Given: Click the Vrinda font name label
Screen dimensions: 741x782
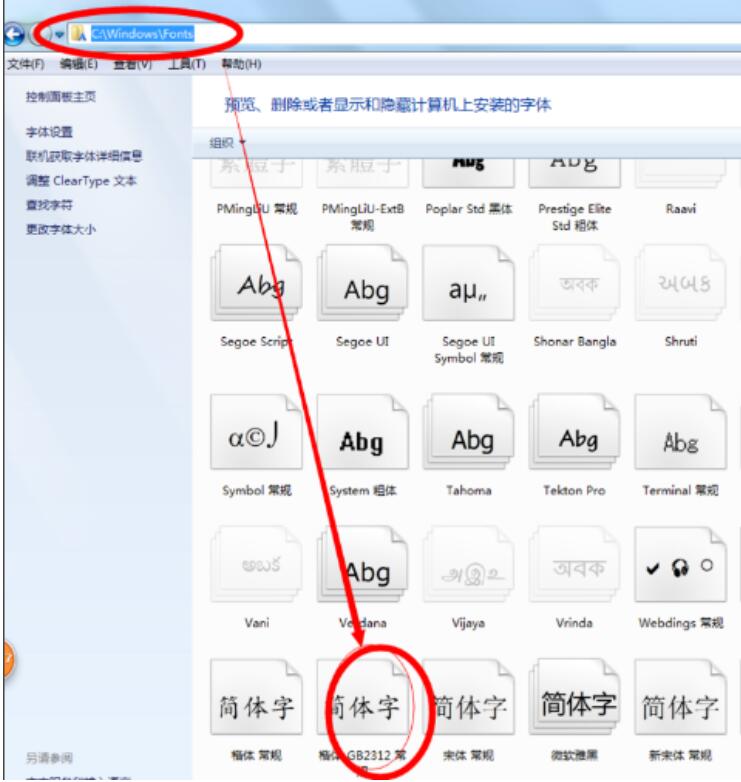Looking at the screenshot, I should [574, 623].
